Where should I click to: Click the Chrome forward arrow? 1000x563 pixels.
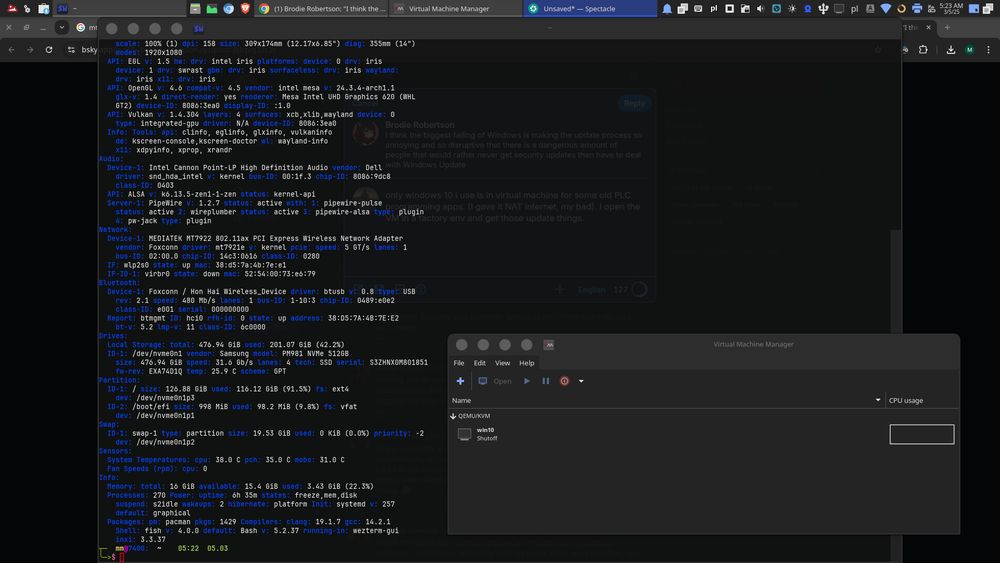[30, 49]
